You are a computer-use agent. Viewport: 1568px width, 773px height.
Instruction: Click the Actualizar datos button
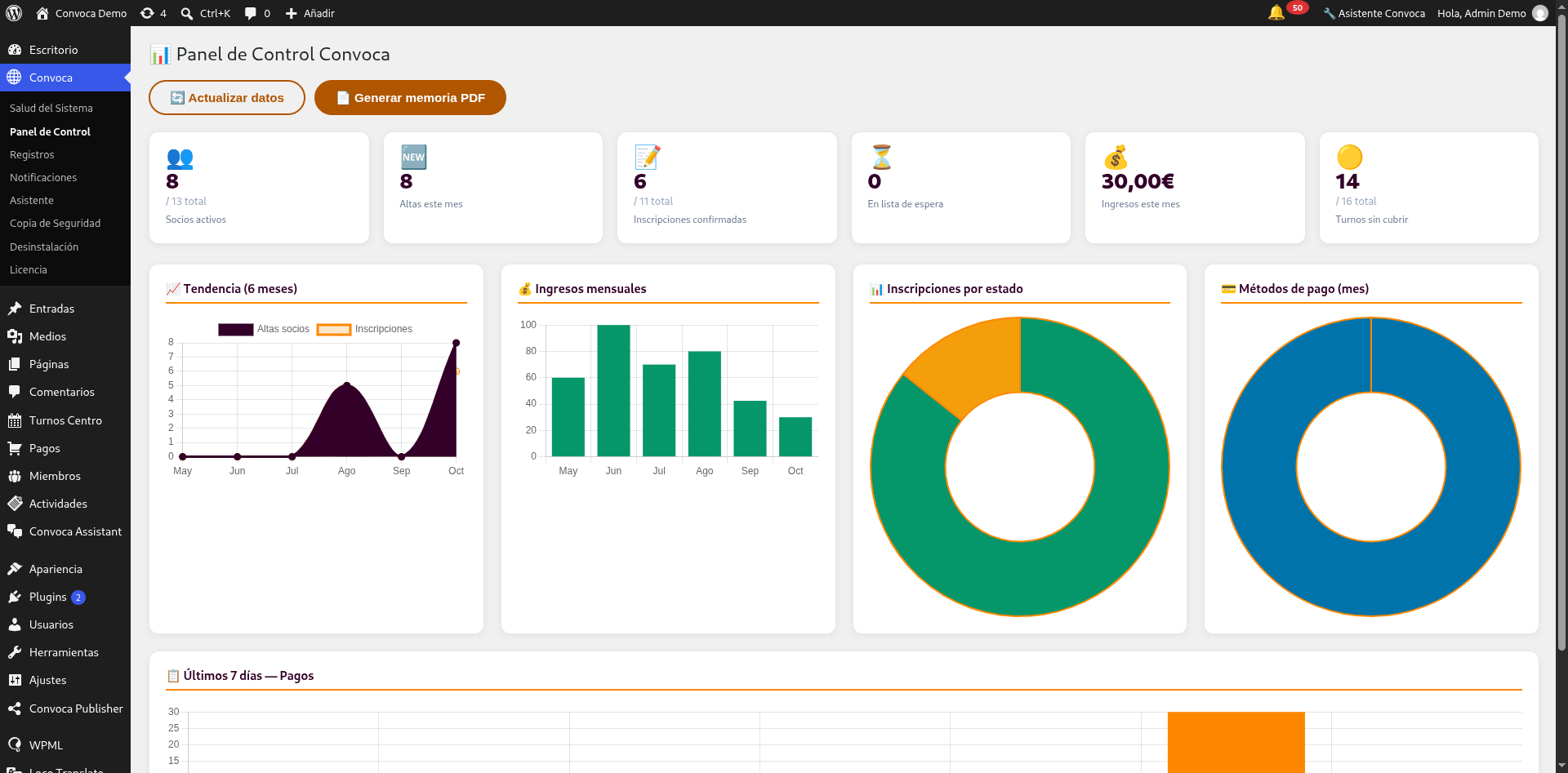(227, 98)
